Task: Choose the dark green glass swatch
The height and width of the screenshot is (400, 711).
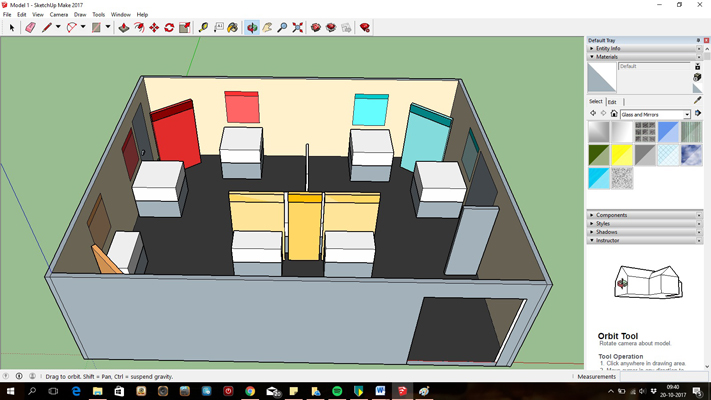Action: point(599,155)
